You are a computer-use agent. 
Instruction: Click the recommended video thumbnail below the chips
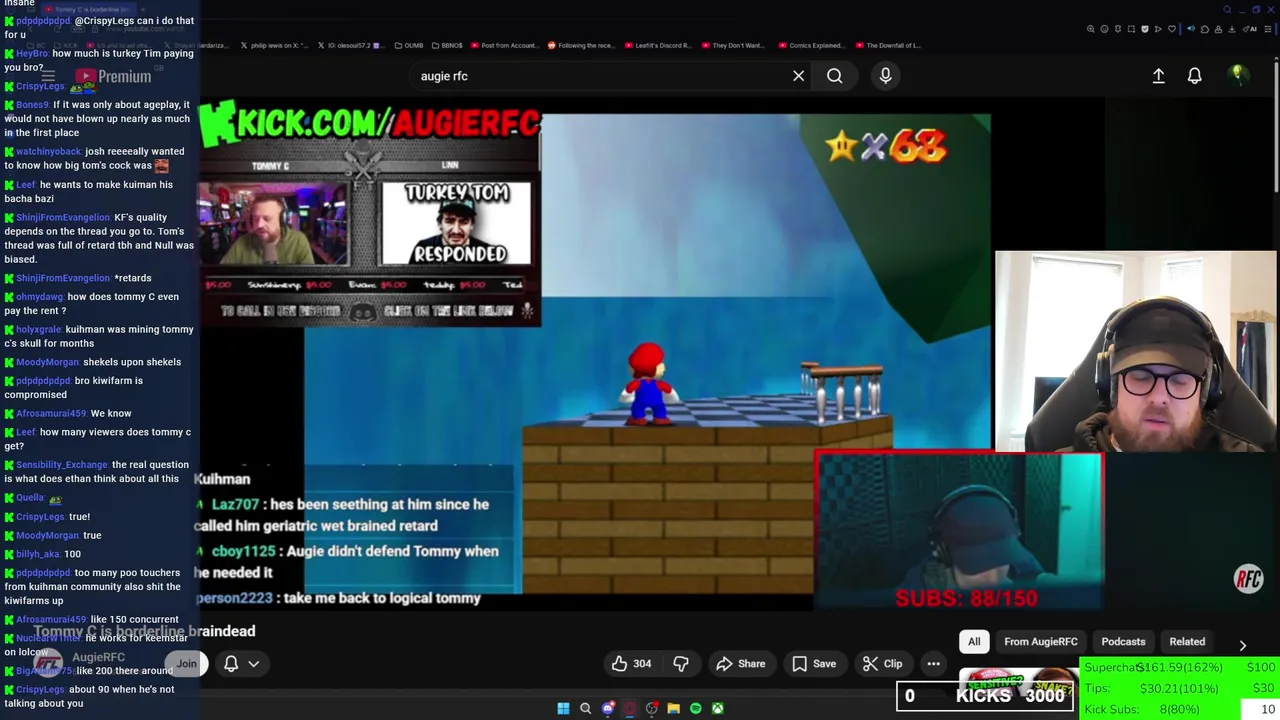(x=1018, y=680)
